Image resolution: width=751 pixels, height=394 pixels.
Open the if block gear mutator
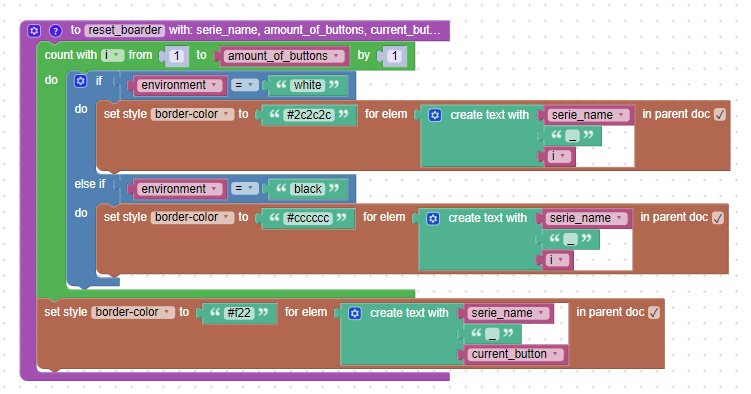click(80, 81)
